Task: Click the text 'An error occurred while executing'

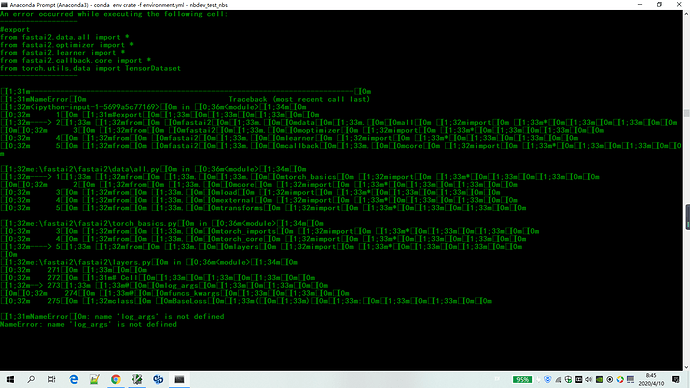Action: coord(72,14)
